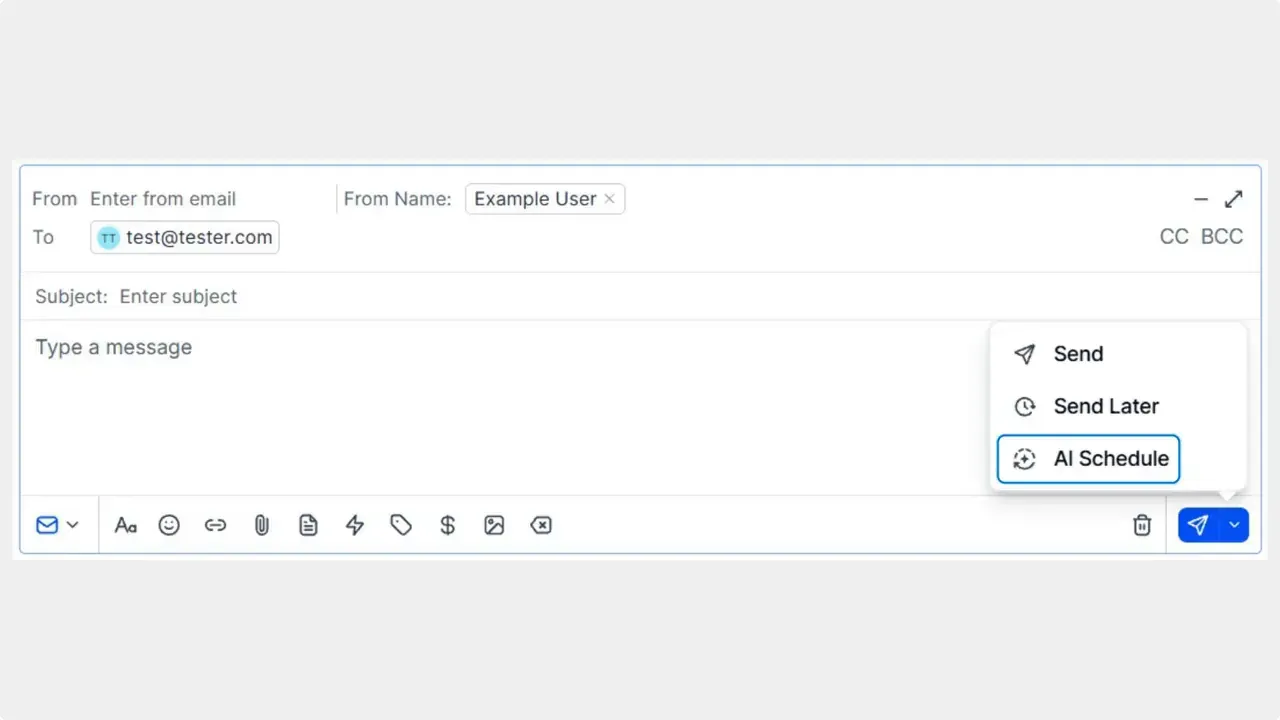
Task: Click Send in the popup menu
Action: tap(1078, 354)
